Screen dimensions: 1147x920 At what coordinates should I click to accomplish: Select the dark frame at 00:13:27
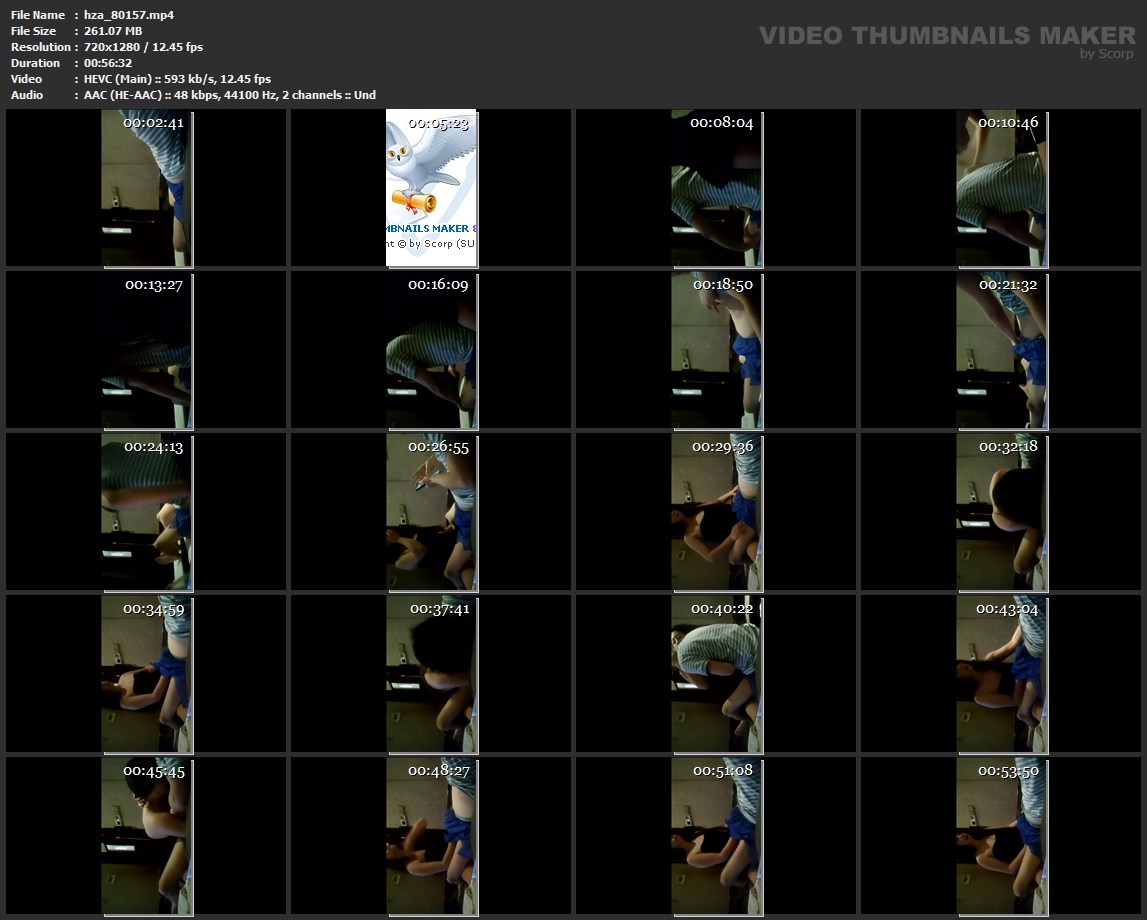click(x=146, y=350)
